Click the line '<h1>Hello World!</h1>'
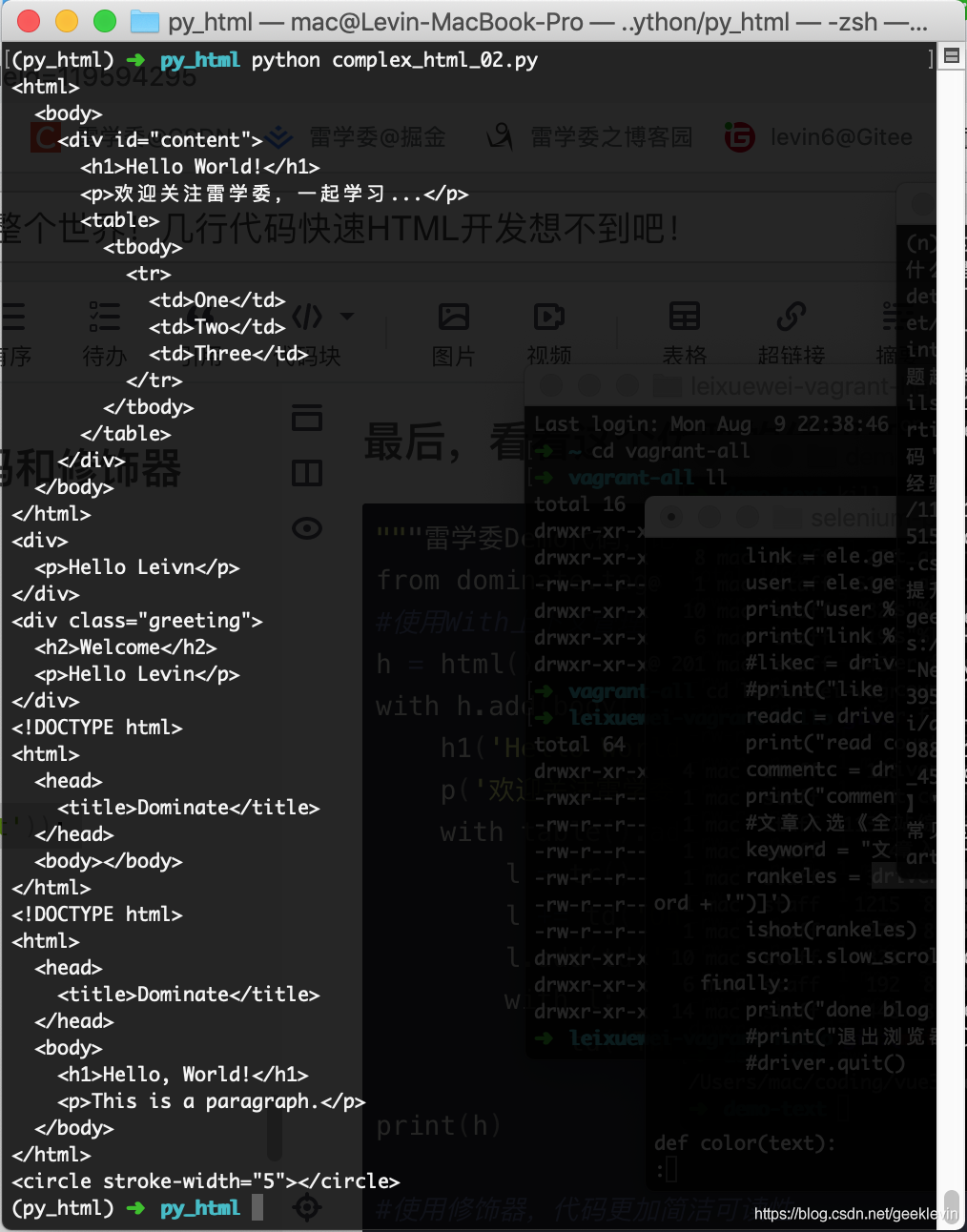 tap(200, 167)
